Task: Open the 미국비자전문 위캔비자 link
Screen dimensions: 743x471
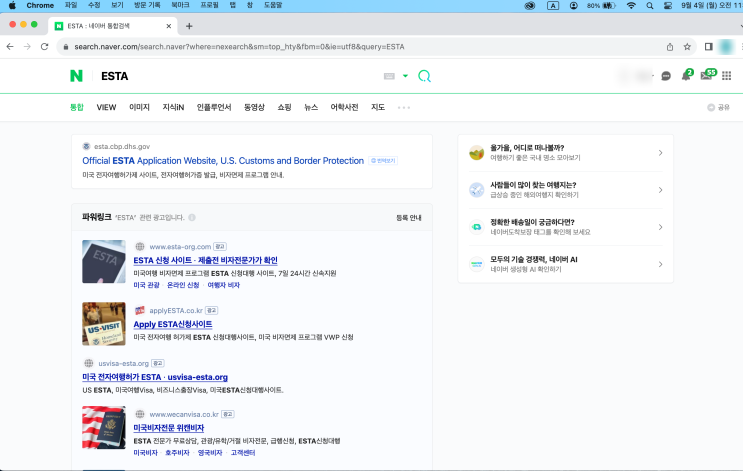Action: pyautogui.click(x=169, y=428)
